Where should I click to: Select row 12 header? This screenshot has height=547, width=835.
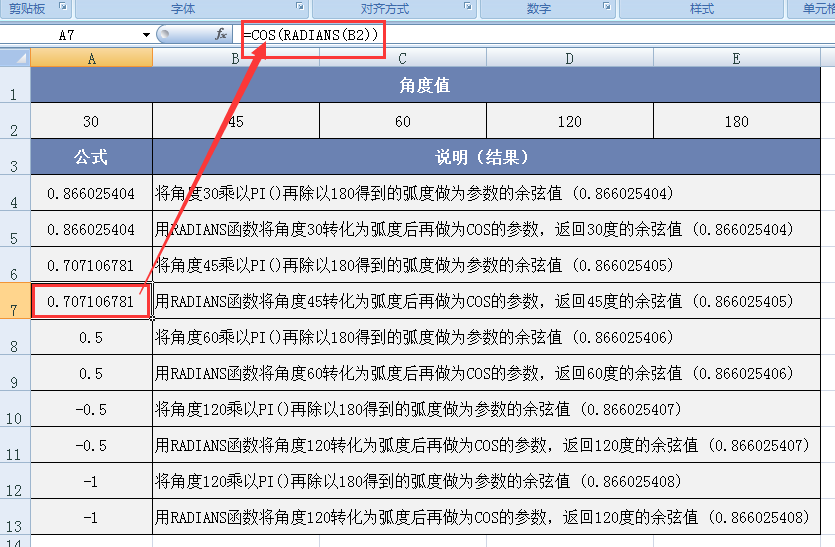15,481
